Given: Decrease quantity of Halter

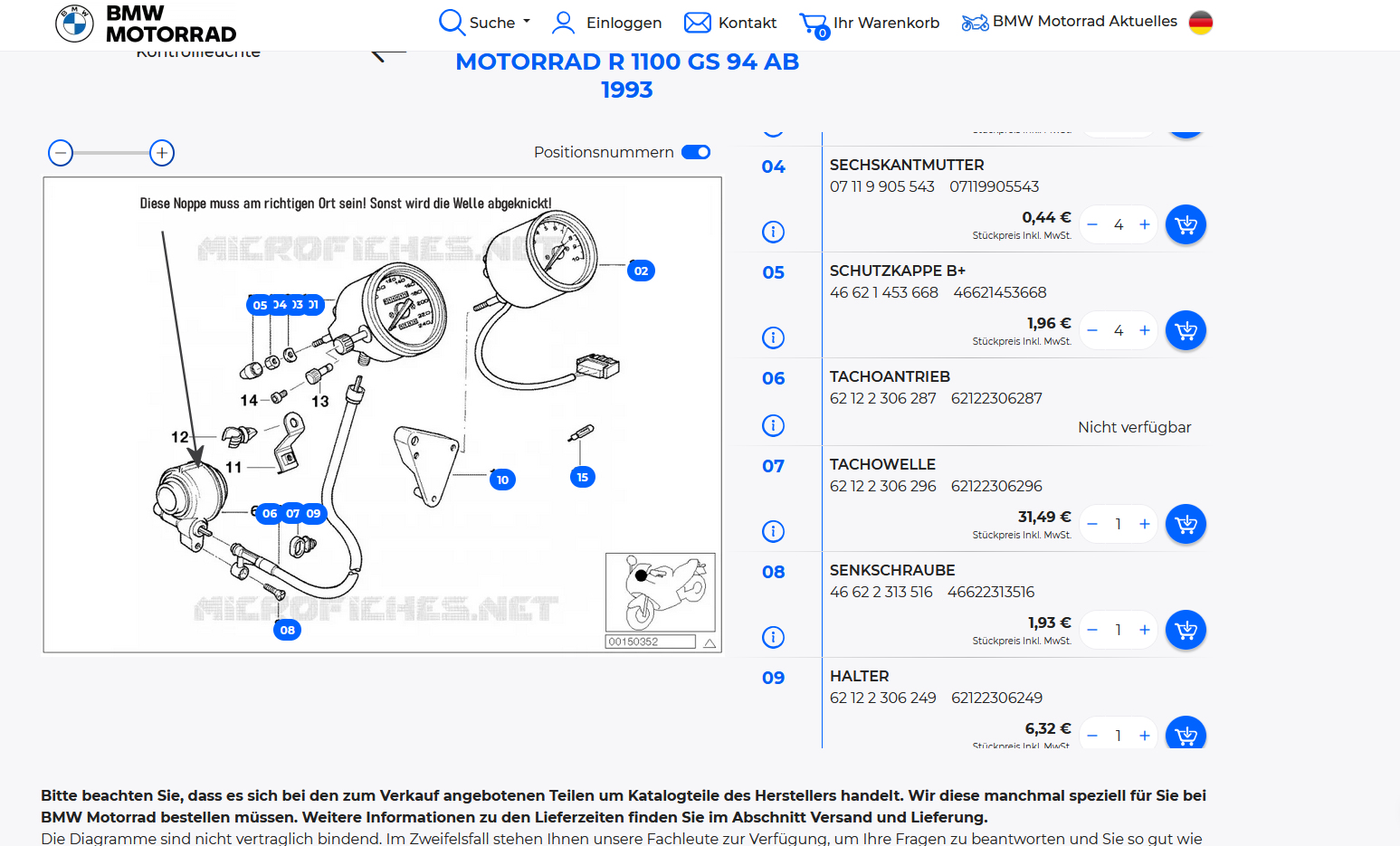Looking at the screenshot, I should (x=1092, y=736).
